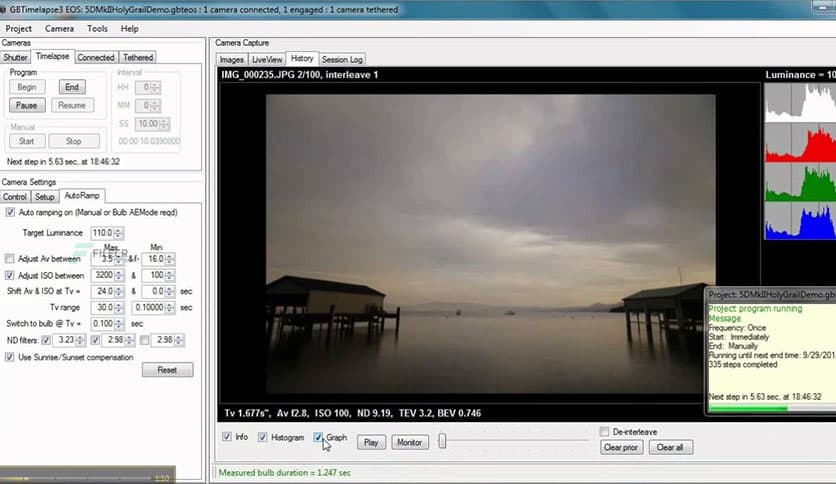Open the Help menu
This screenshot has width=836, height=484.
pos(130,29)
